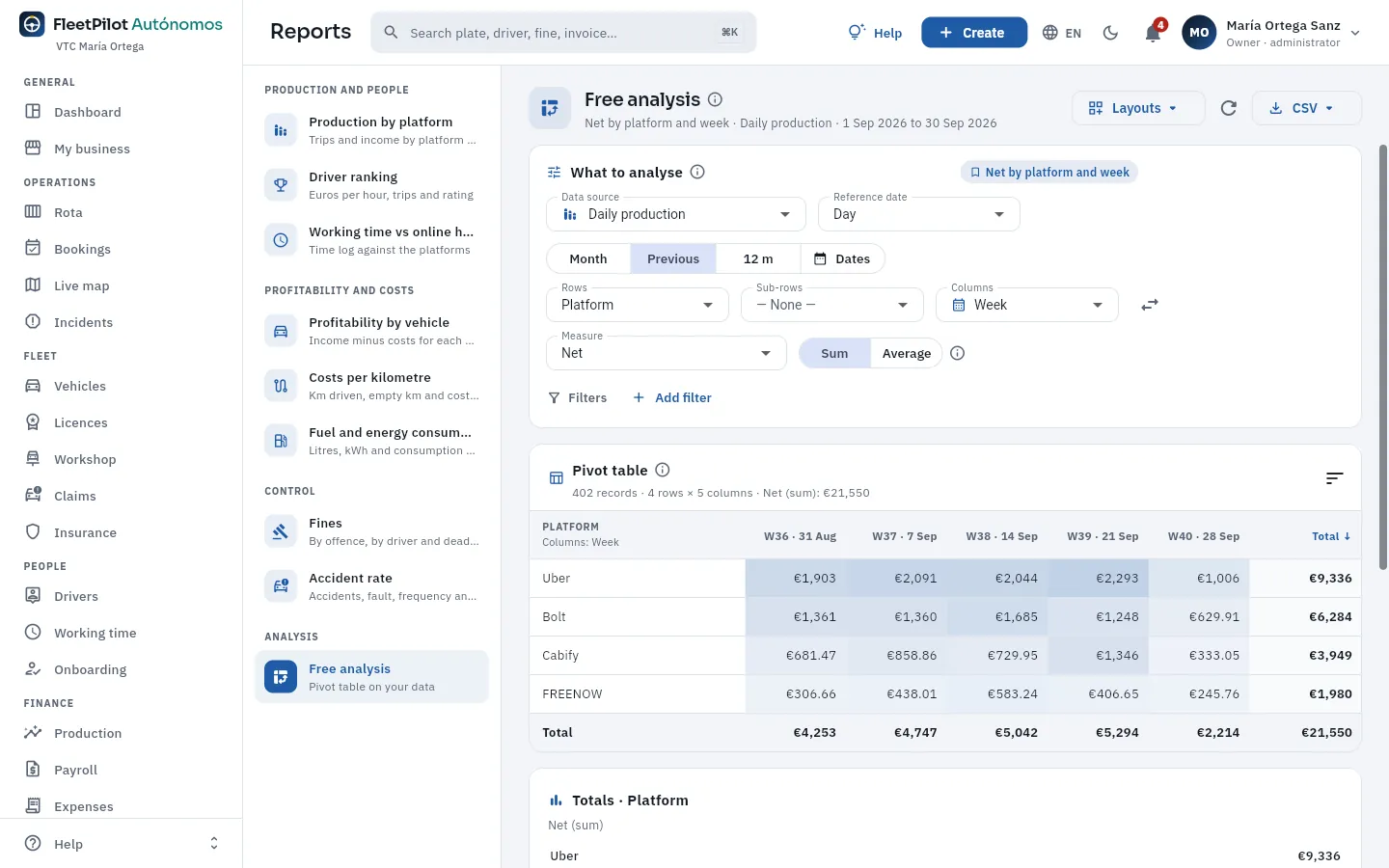
Task: Go to Rota section
Action: pos(68,212)
